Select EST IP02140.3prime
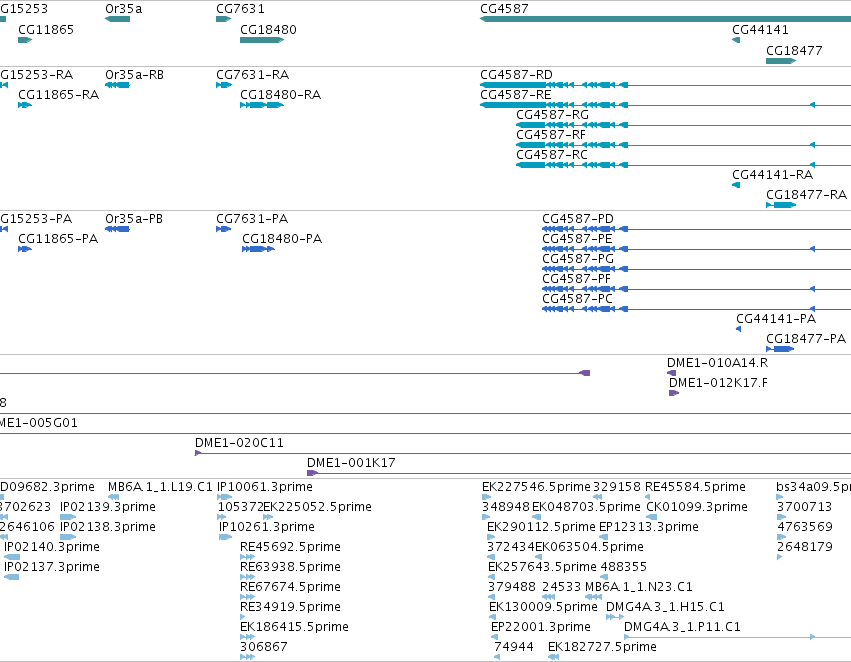 pyautogui.click(x=12, y=557)
